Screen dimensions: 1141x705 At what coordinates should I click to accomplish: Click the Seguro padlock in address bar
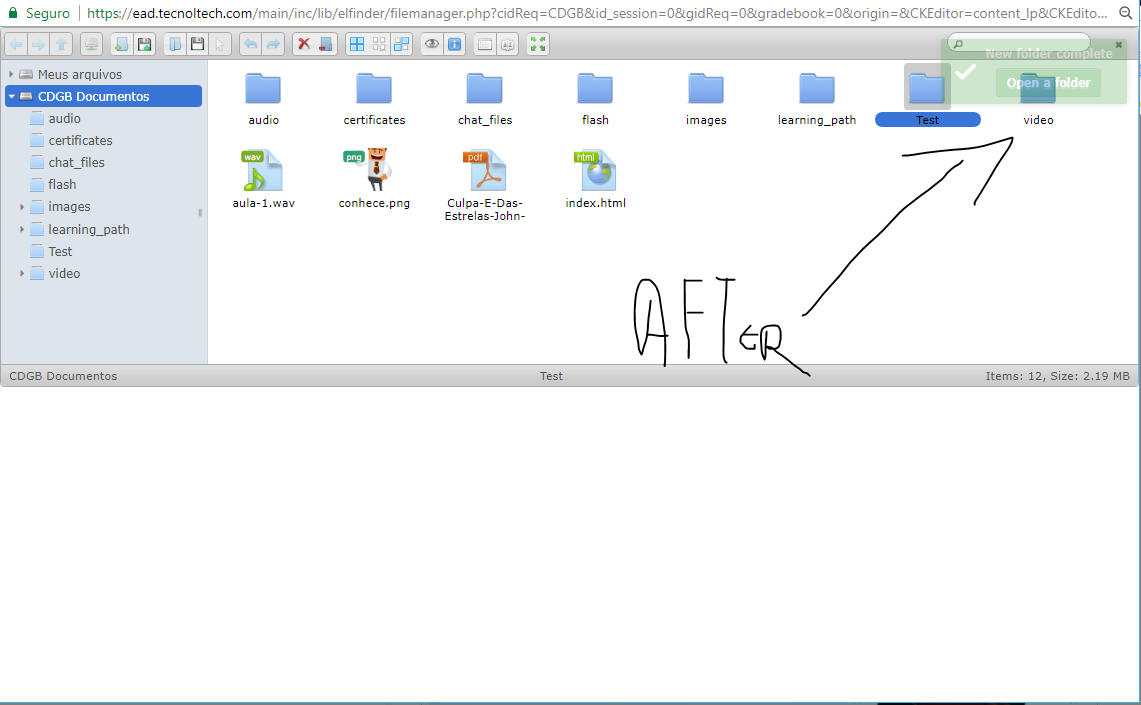12,13
